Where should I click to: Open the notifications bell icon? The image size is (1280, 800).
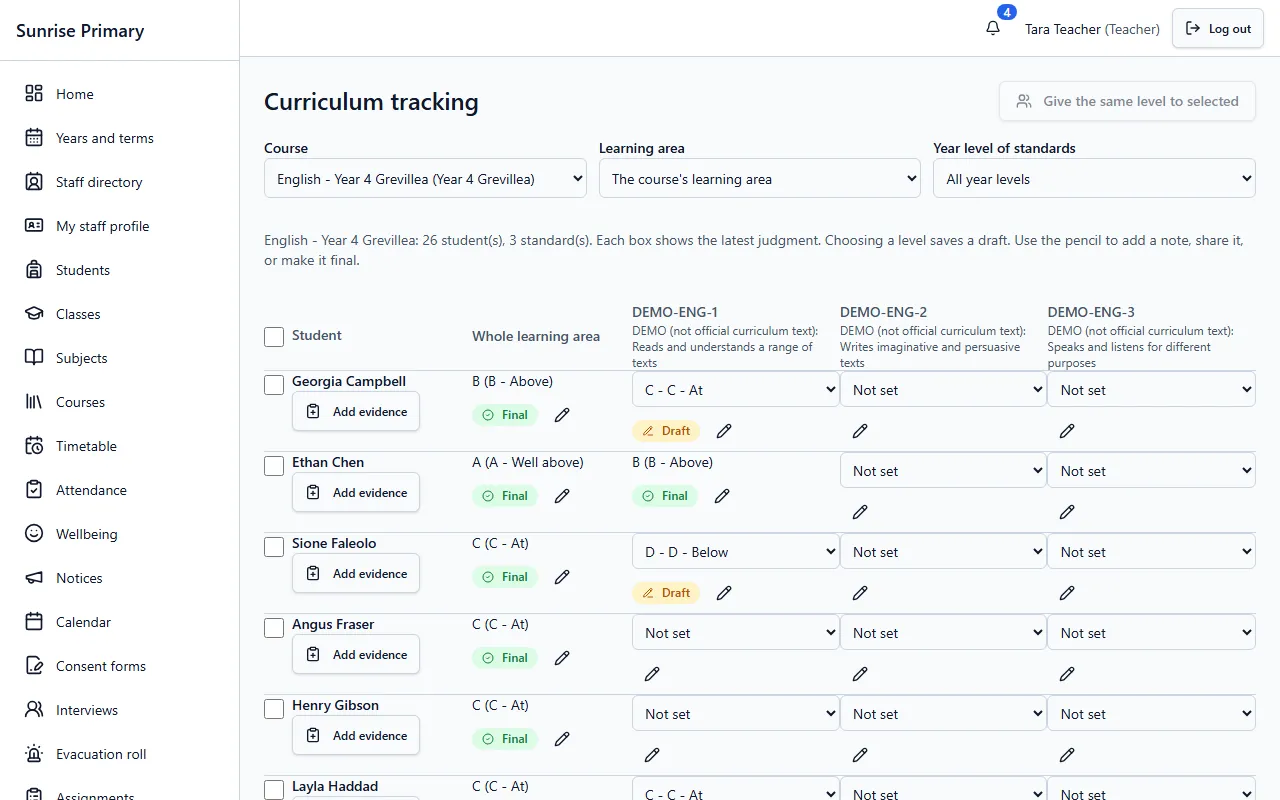[x=993, y=29]
